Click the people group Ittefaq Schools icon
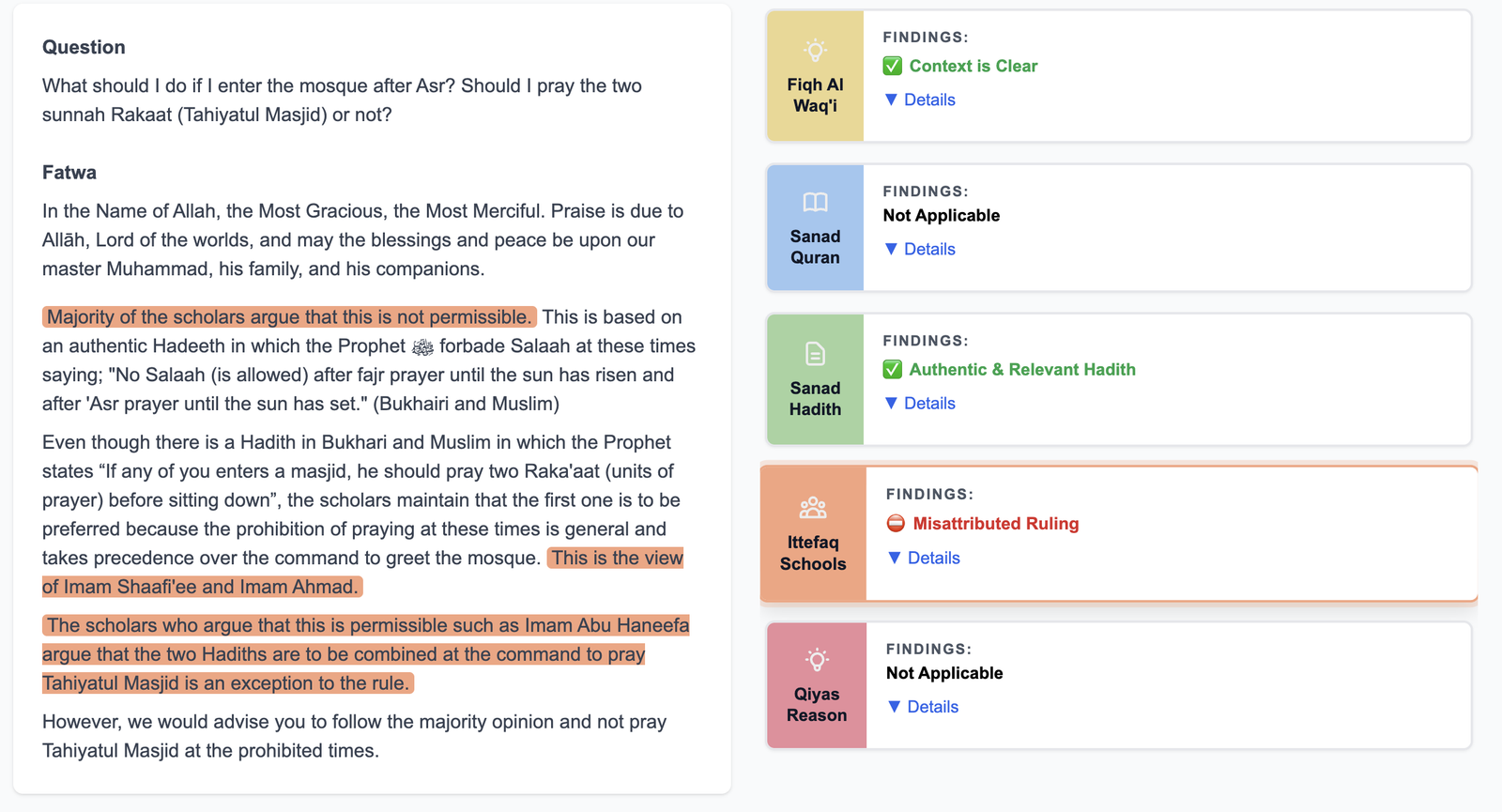Screen dimensions: 1502x812 (x=813, y=508)
